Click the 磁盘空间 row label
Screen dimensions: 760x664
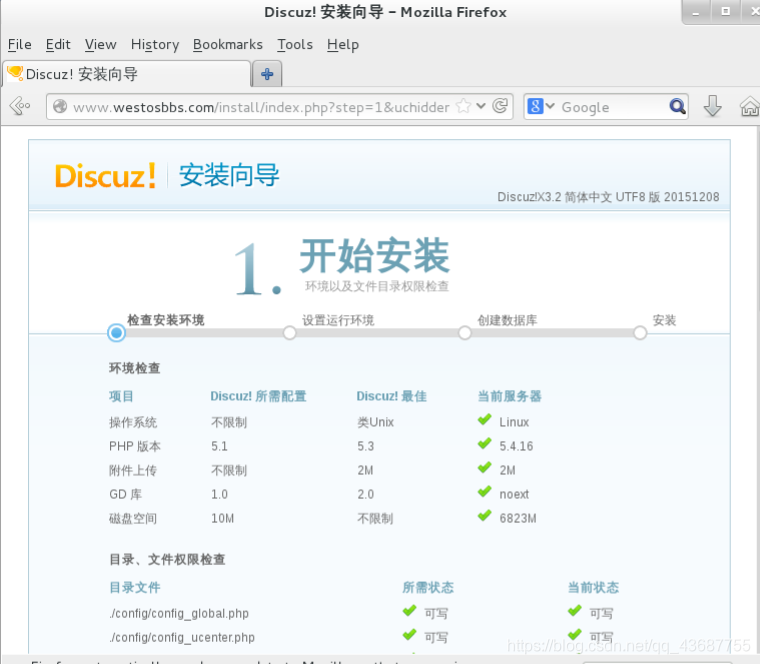coord(133,519)
